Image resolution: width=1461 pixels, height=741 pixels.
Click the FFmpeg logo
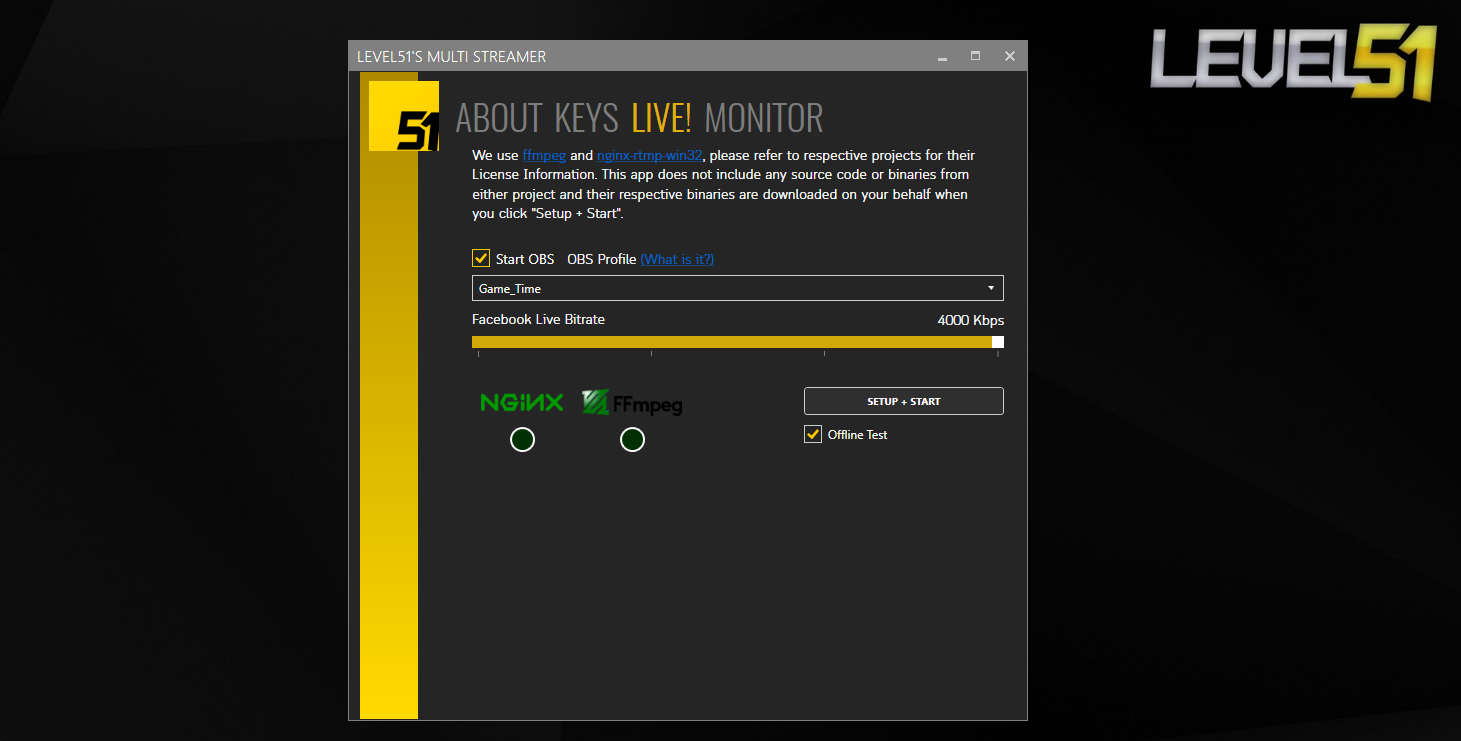[632, 402]
